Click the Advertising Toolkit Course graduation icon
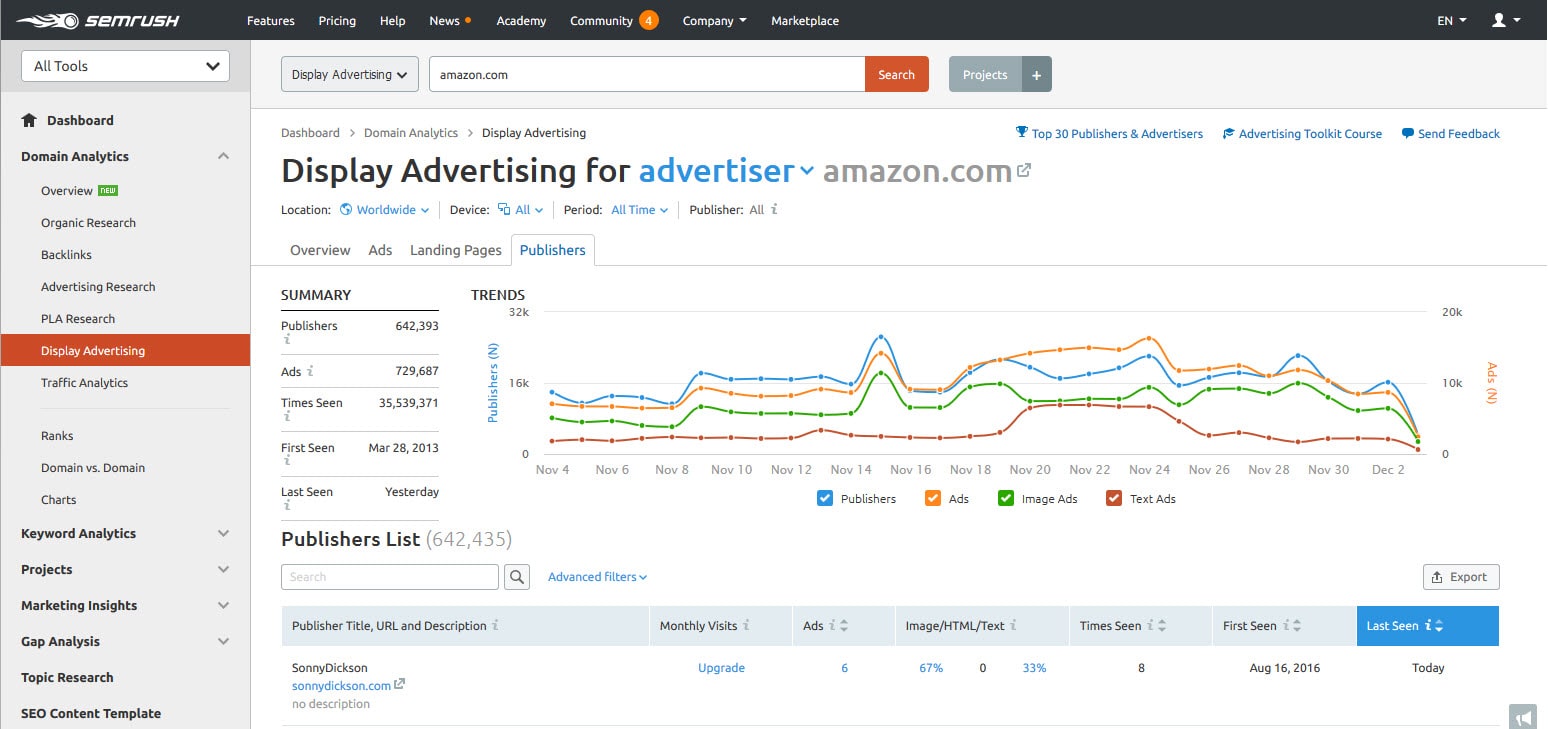 (1228, 133)
